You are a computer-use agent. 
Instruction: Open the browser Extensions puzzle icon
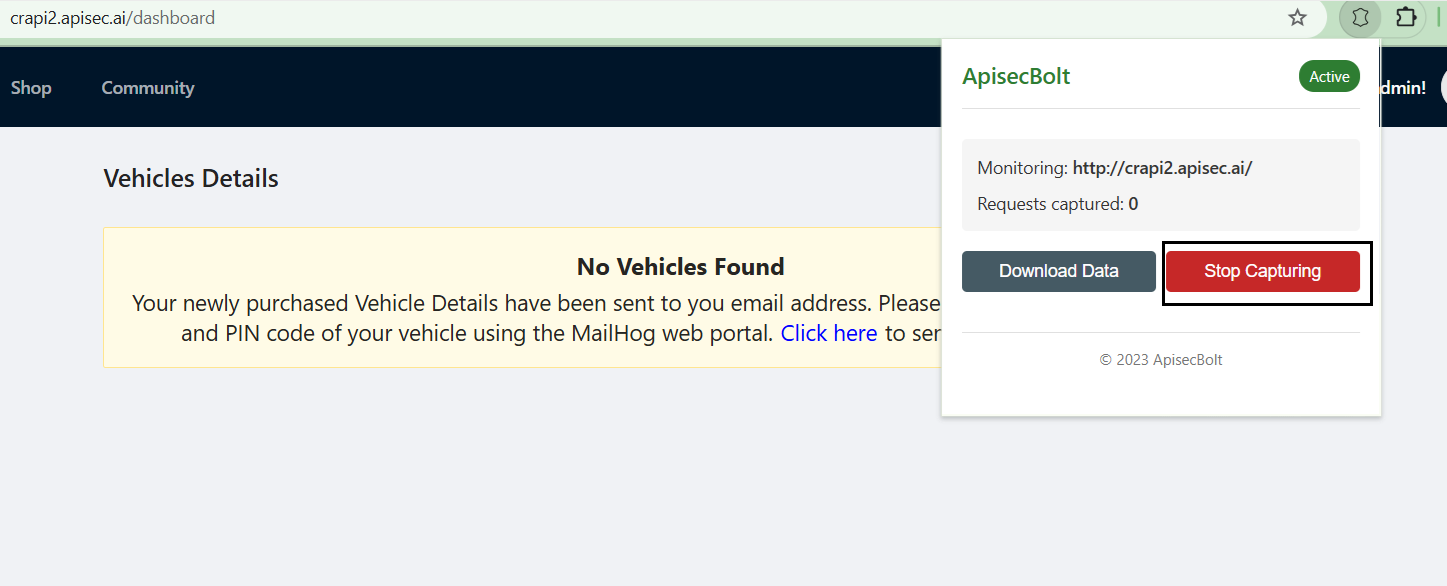coord(1406,18)
